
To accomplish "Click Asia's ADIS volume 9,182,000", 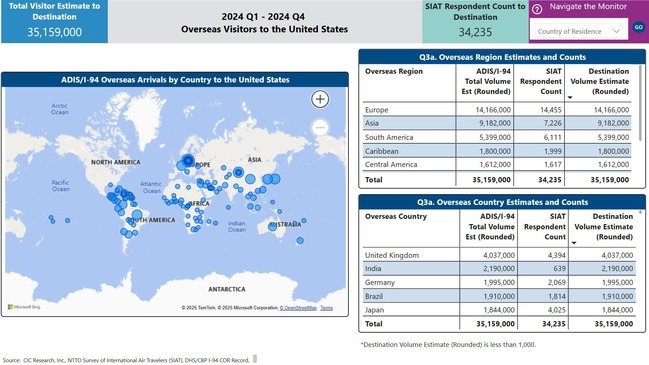I will [495, 123].
